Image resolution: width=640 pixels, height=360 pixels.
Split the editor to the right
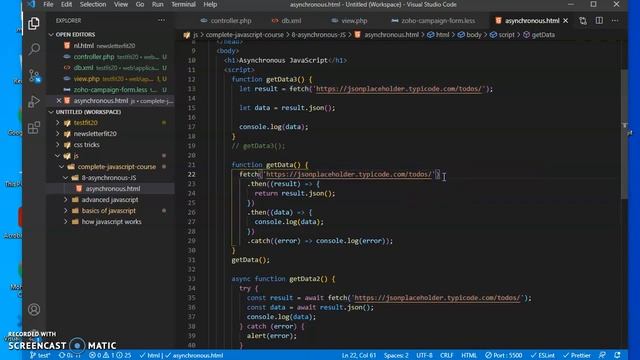(x=599, y=20)
